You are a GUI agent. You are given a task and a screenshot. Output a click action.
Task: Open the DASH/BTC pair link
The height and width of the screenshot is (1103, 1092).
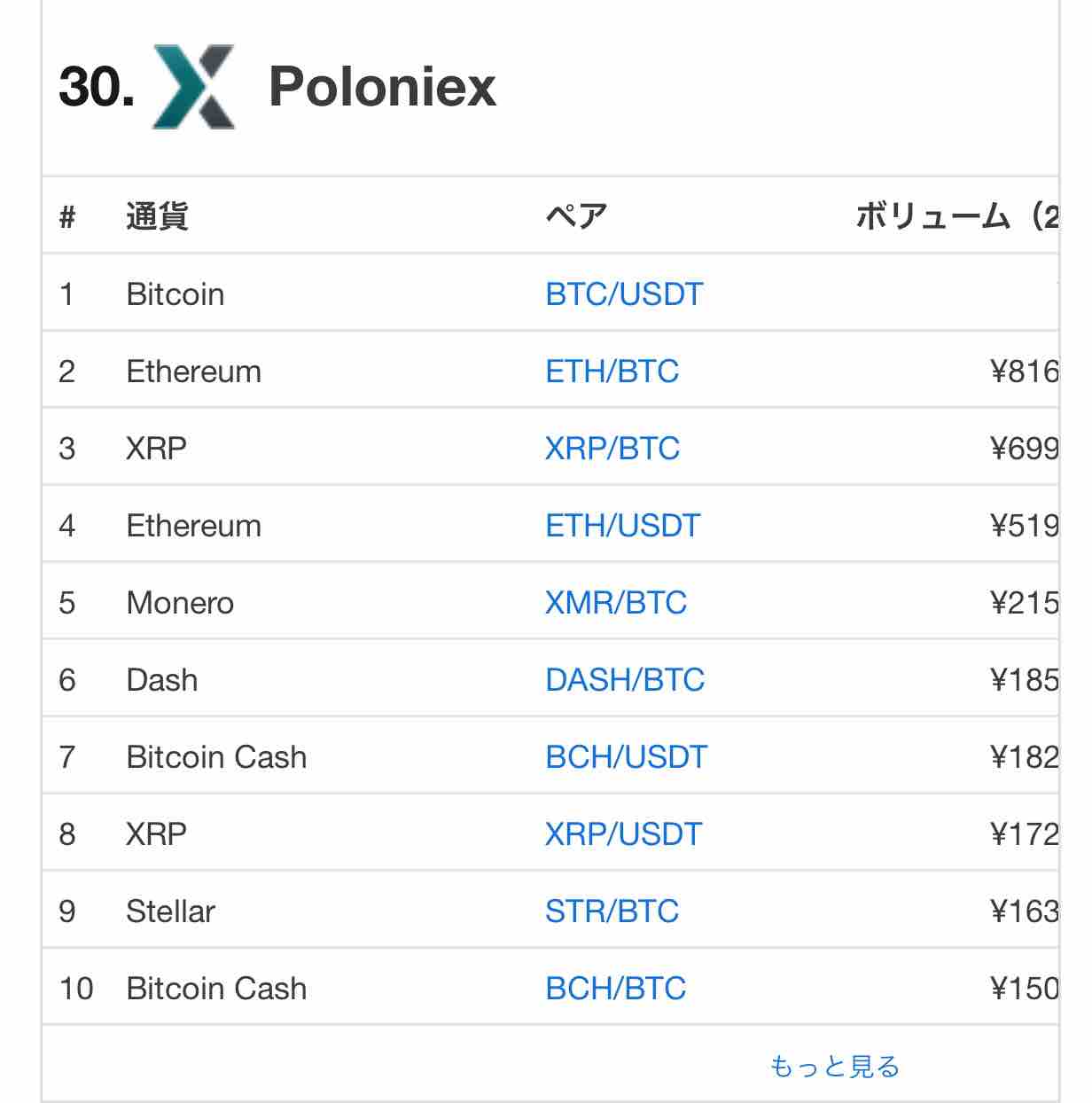(625, 679)
